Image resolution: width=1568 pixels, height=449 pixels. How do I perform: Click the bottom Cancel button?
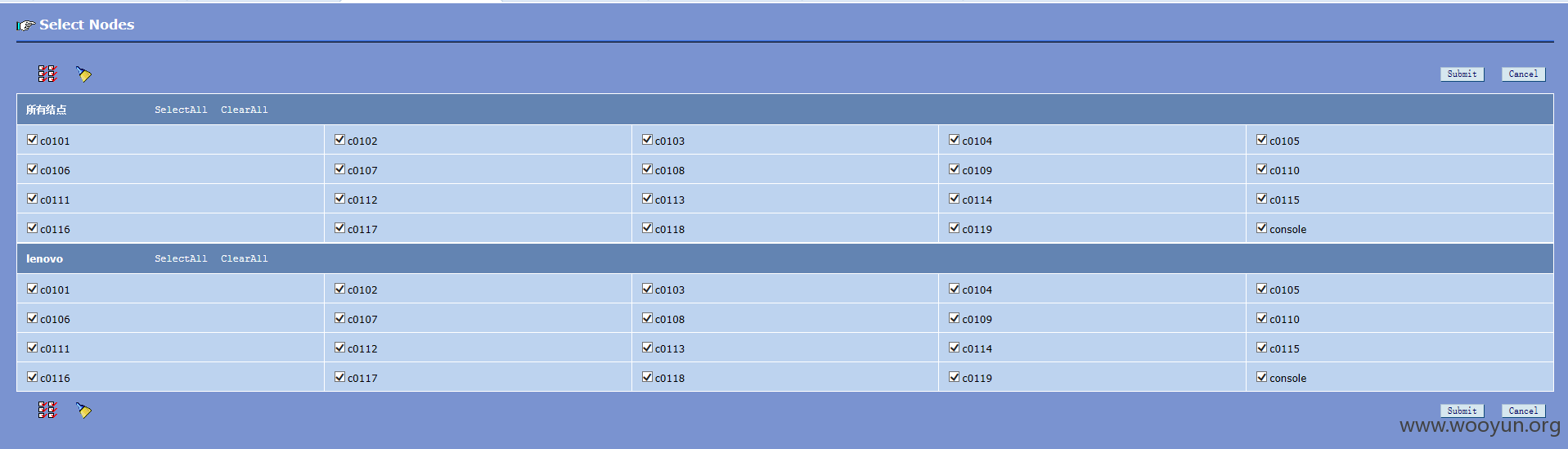(x=1523, y=411)
